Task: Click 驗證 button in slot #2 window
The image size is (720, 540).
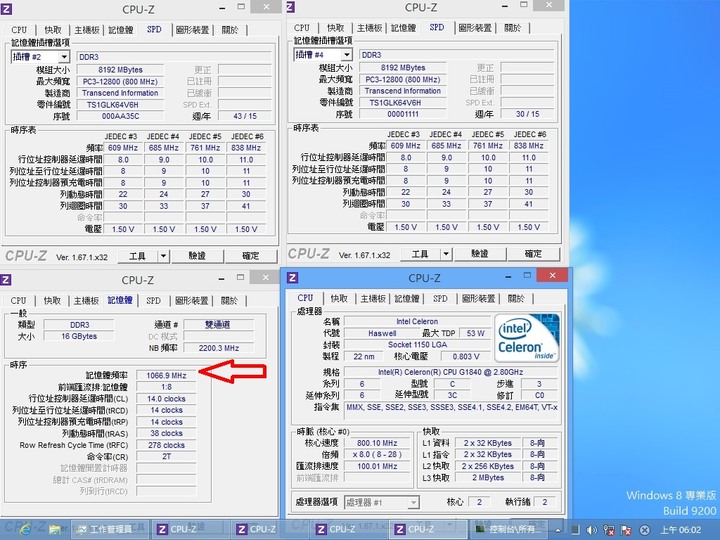Action: click(x=197, y=256)
